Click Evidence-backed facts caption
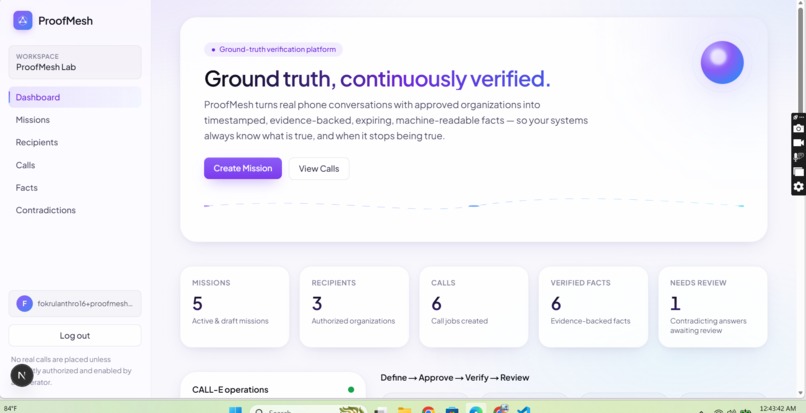The image size is (806, 413). [590, 321]
